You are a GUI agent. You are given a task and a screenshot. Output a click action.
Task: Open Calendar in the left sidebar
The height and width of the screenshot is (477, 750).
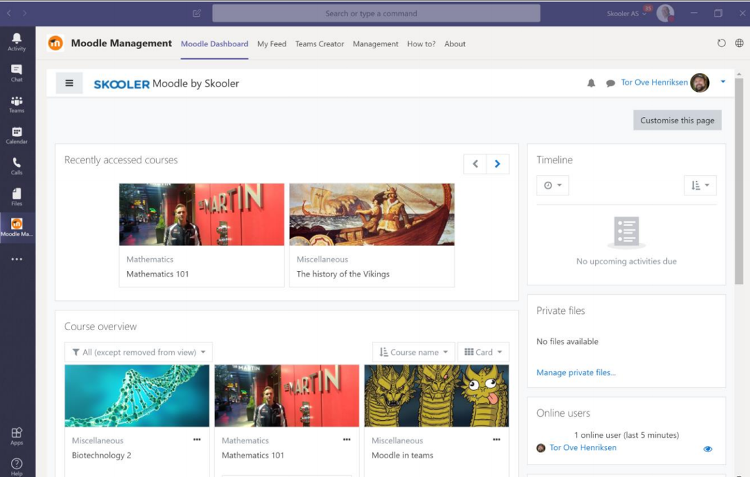17,135
